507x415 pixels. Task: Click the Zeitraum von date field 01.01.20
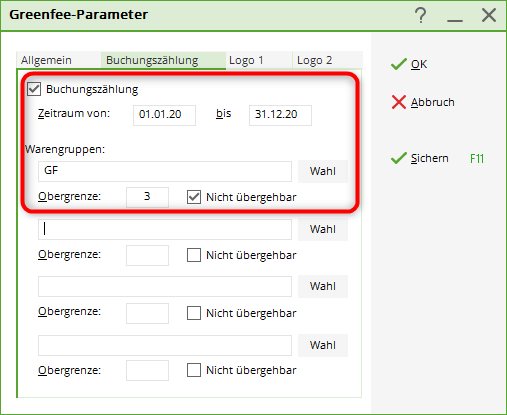click(164, 115)
